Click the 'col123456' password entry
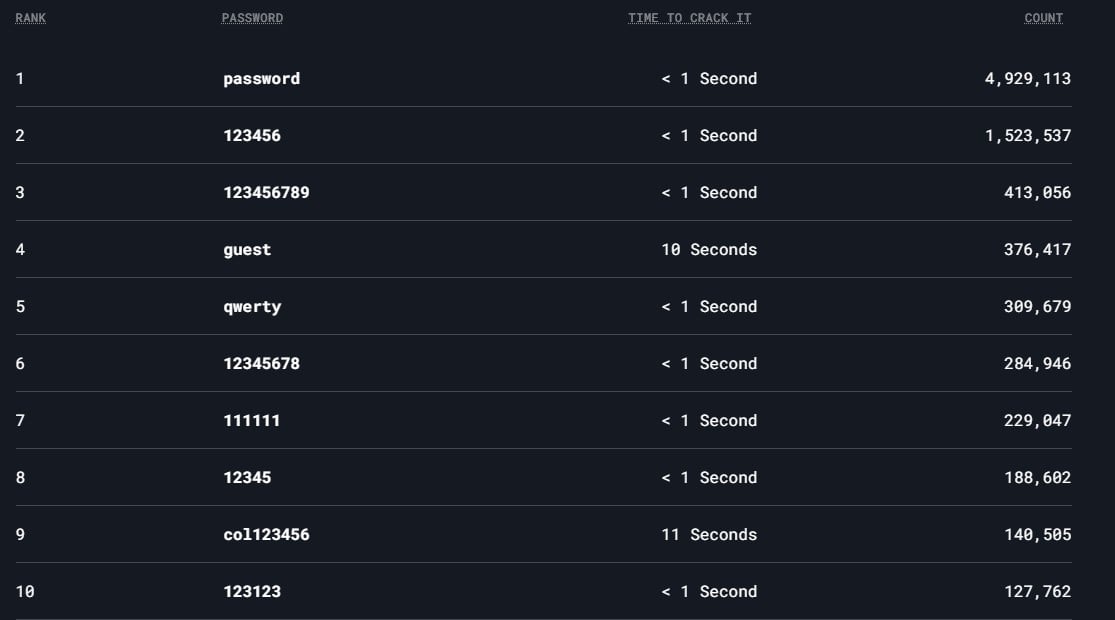Image resolution: width=1115 pixels, height=620 pixels. [266, 534]
